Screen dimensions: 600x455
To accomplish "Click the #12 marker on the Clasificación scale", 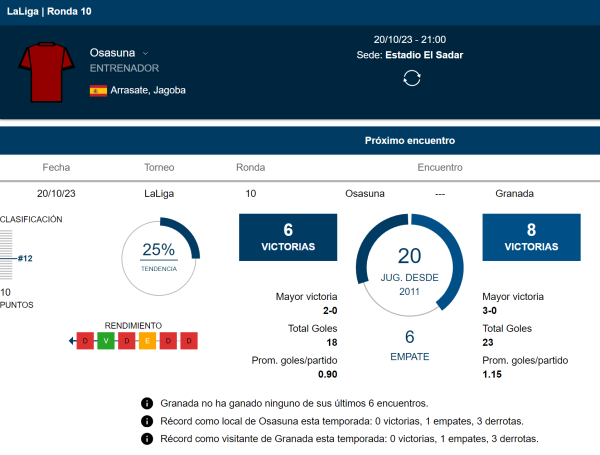I will pyautogui.click(x=24, y=258).
